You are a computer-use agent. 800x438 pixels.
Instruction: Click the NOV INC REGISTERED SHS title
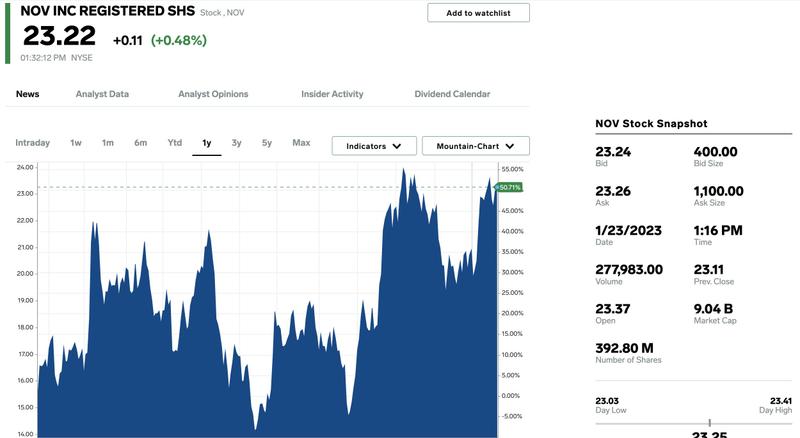108,11
